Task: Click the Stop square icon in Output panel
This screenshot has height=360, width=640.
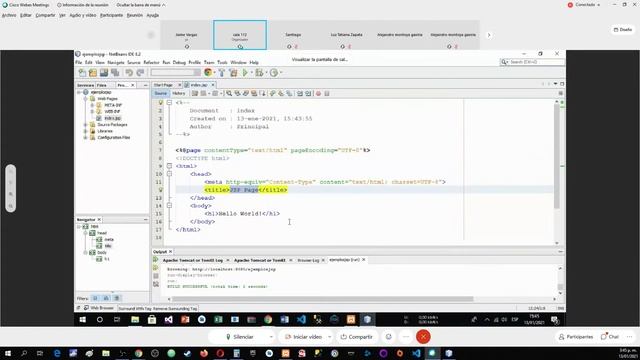Action: (x=156, y=276)
